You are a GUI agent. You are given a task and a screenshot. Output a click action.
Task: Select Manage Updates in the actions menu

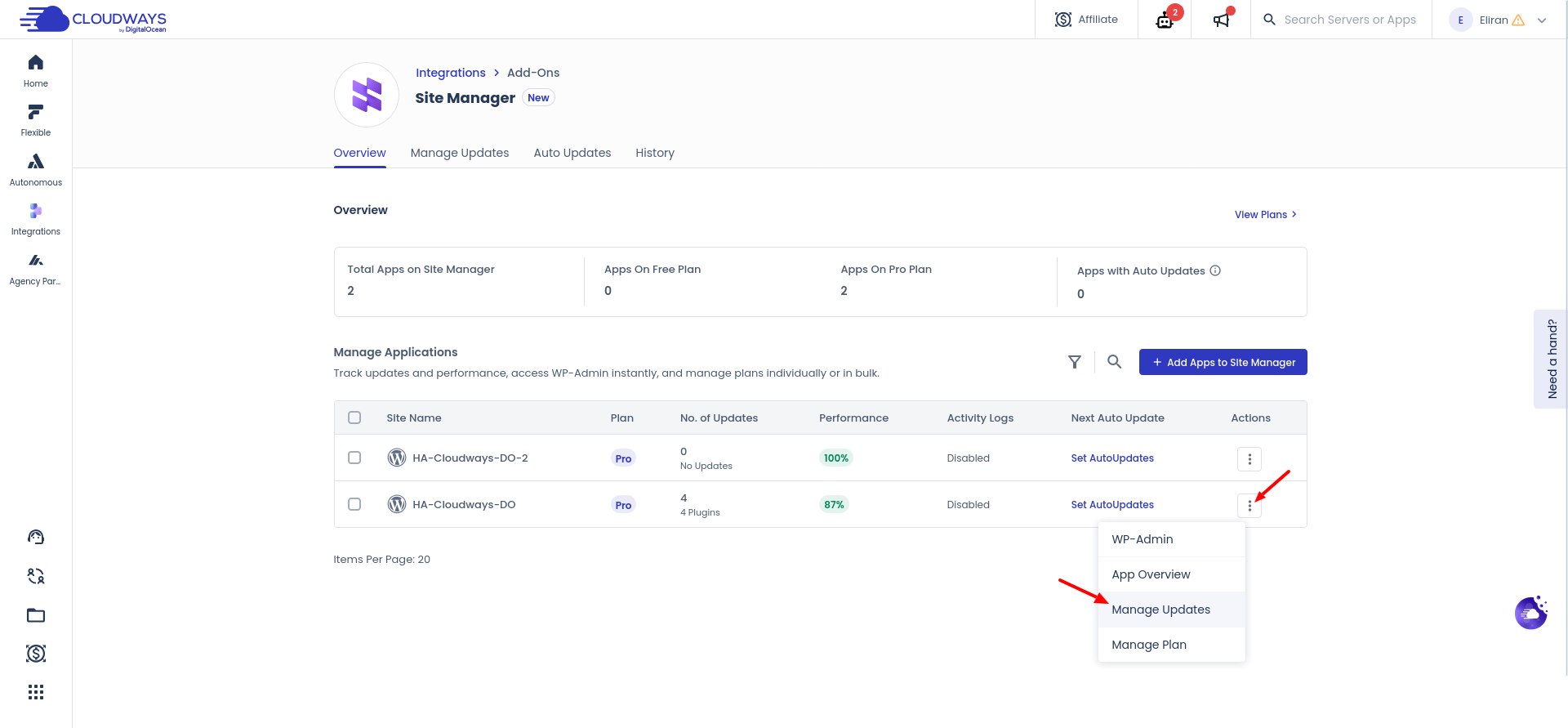pyautogui.click(x=1172, y=610)
